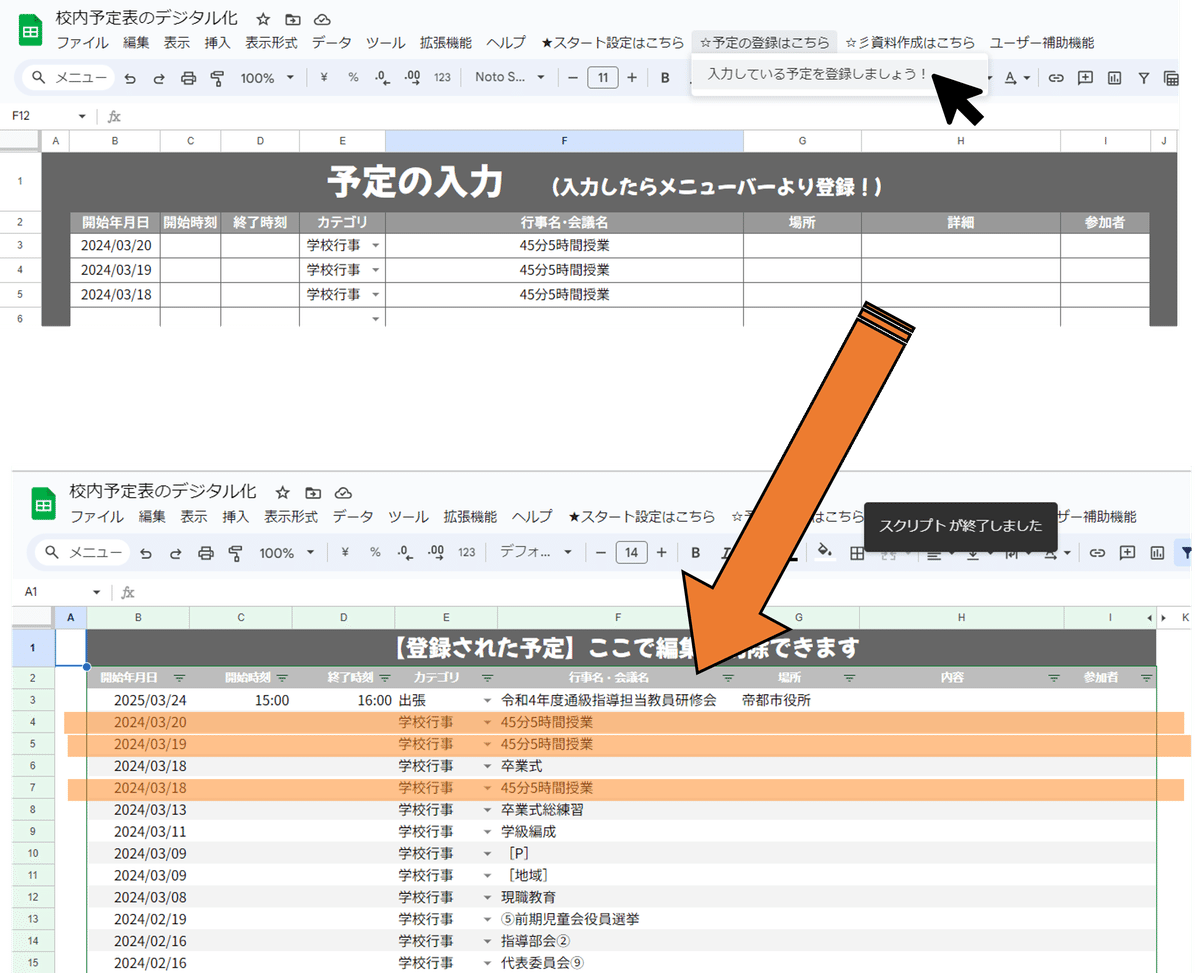Increase font size in upper toolbar

click(632, 77)
